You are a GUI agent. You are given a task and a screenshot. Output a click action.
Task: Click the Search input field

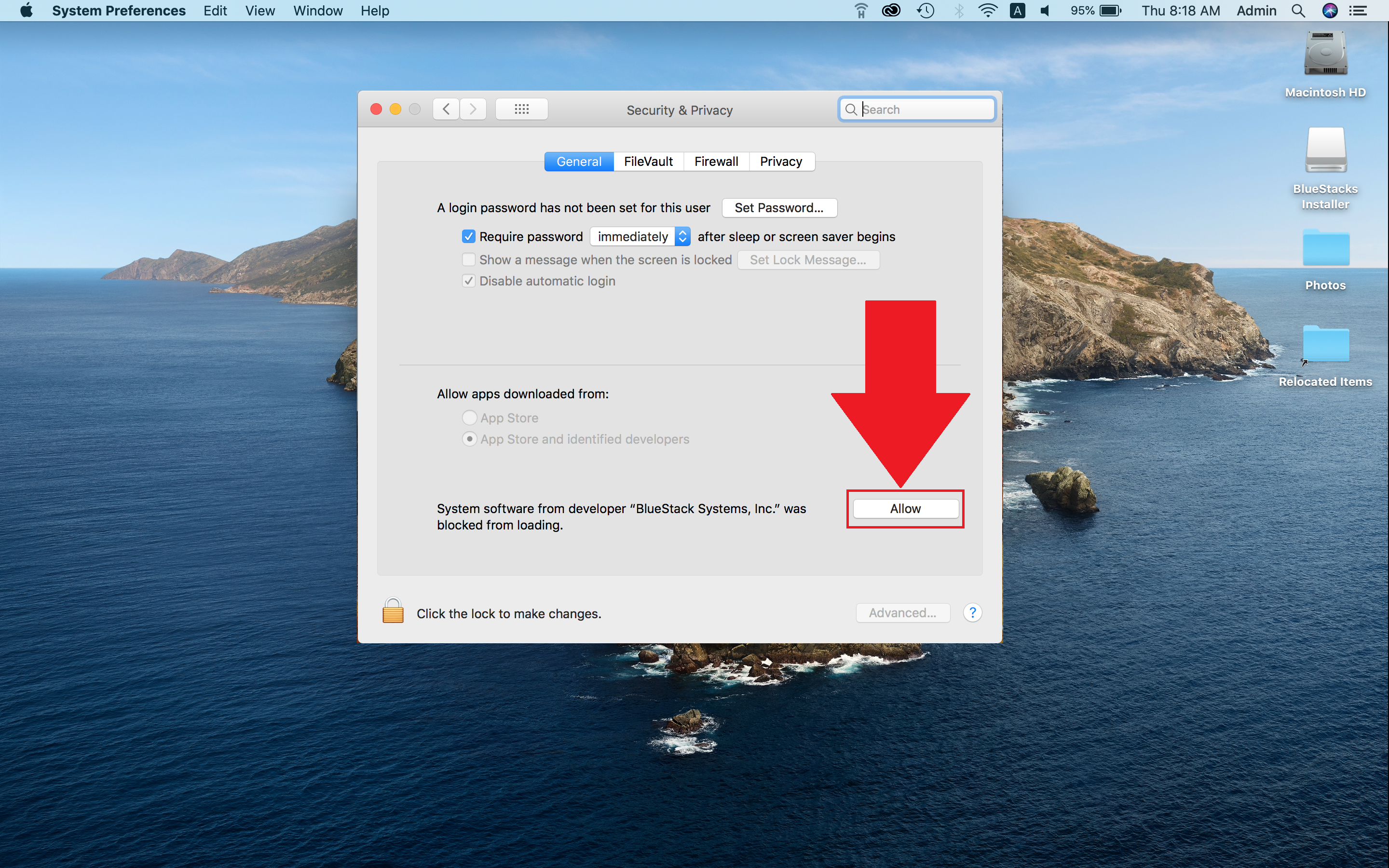(x=917, y=109)
